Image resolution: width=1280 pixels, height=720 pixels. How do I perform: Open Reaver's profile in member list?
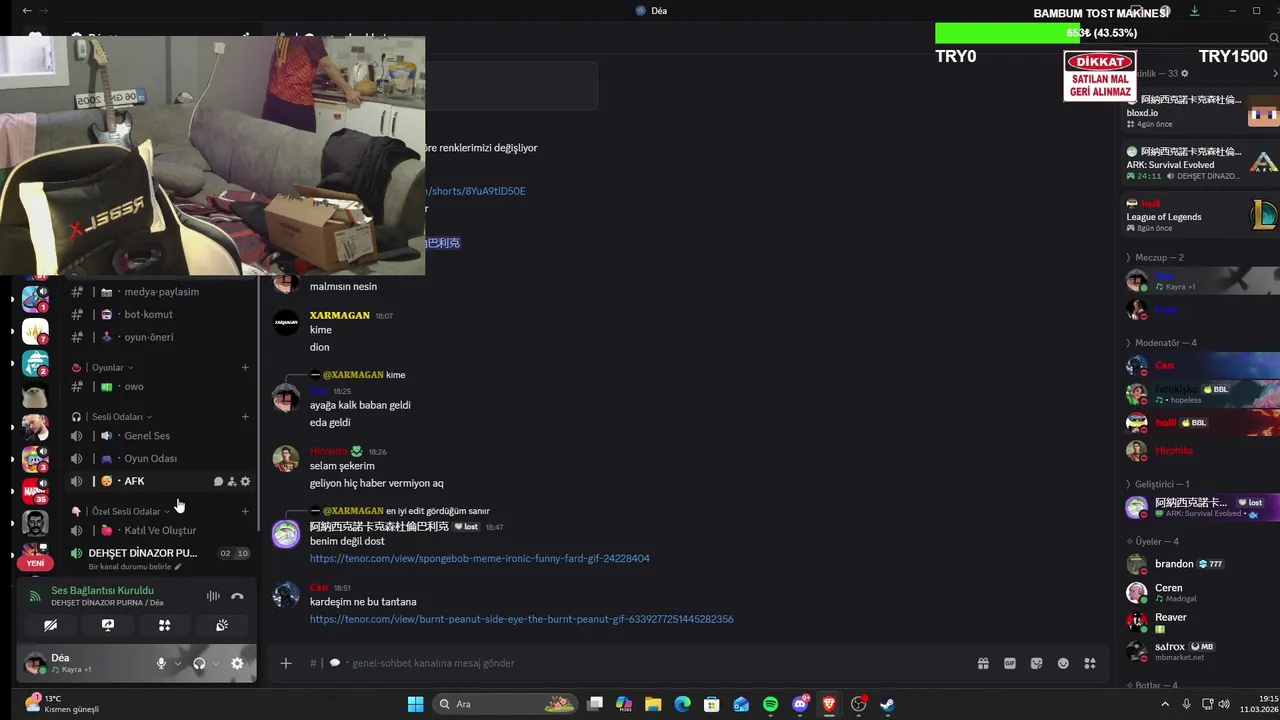pyautogui.click(x=1200, y=622)
